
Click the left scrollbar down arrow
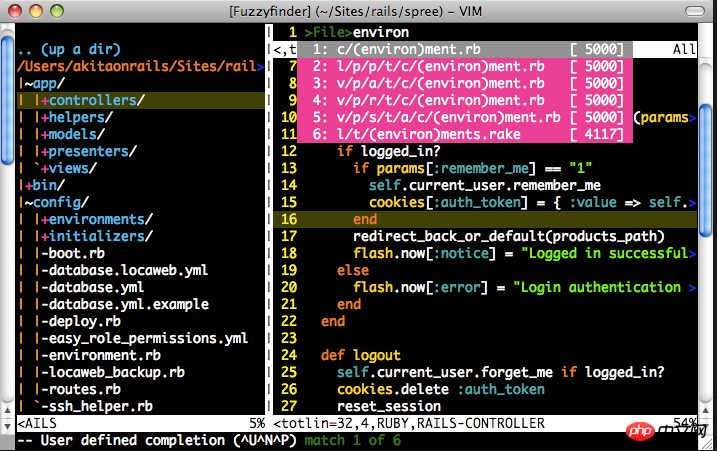coord(7,426)
